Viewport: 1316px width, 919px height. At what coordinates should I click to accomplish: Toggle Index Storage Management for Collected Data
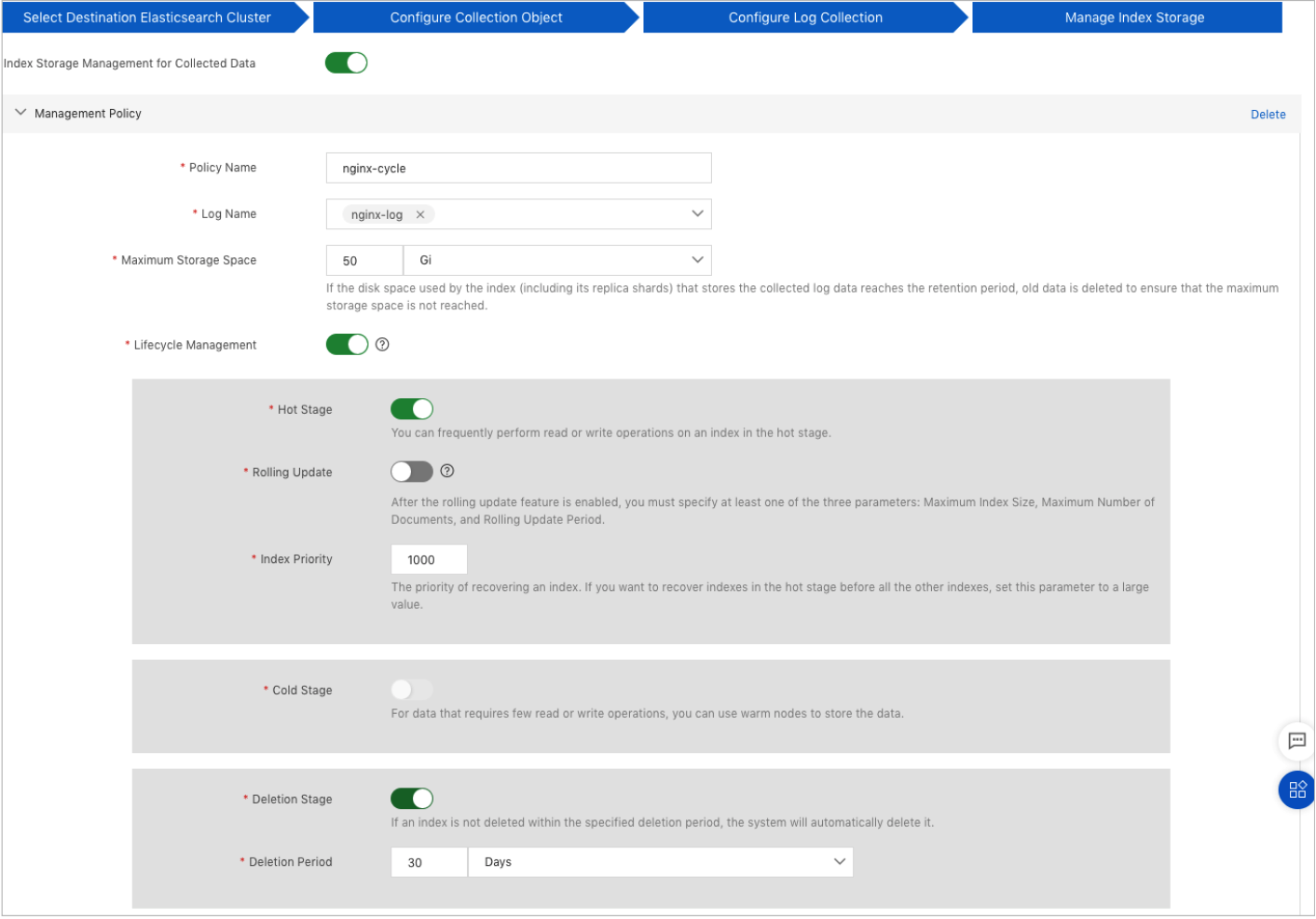point(347,62)
